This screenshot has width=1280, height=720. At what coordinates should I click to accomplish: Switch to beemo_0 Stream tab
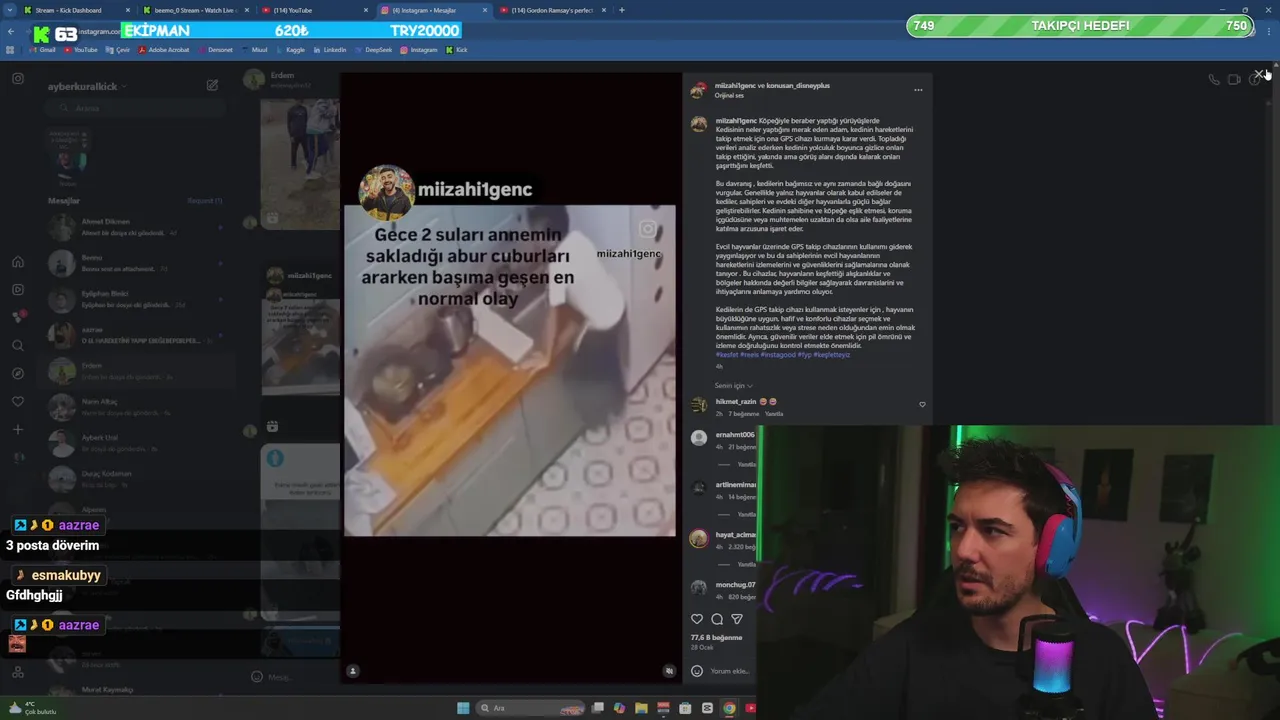point(197,10)
